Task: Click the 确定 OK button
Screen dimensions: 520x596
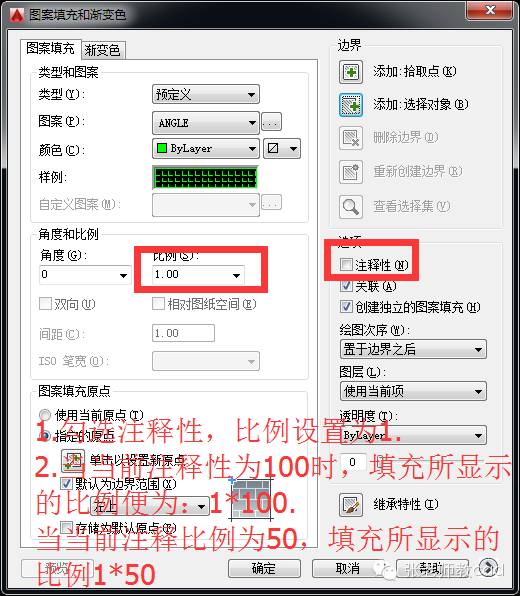Action: (264, 569)
